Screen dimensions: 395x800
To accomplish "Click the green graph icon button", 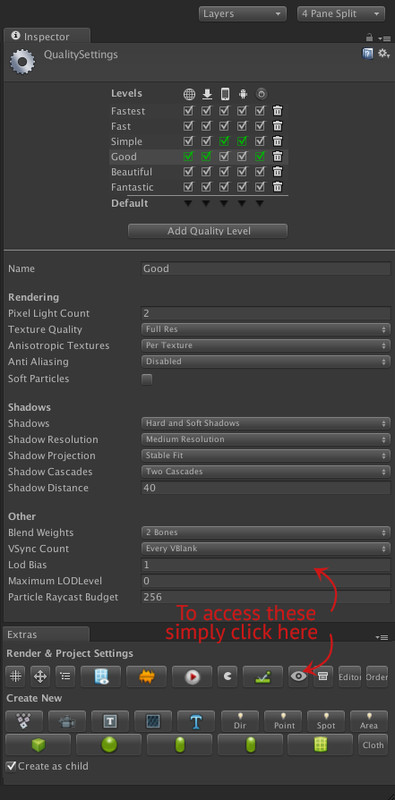I will (263, 677).
